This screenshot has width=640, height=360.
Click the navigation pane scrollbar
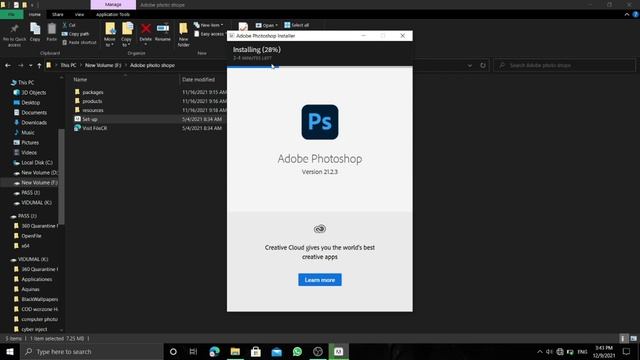click(x=61, y=176)
